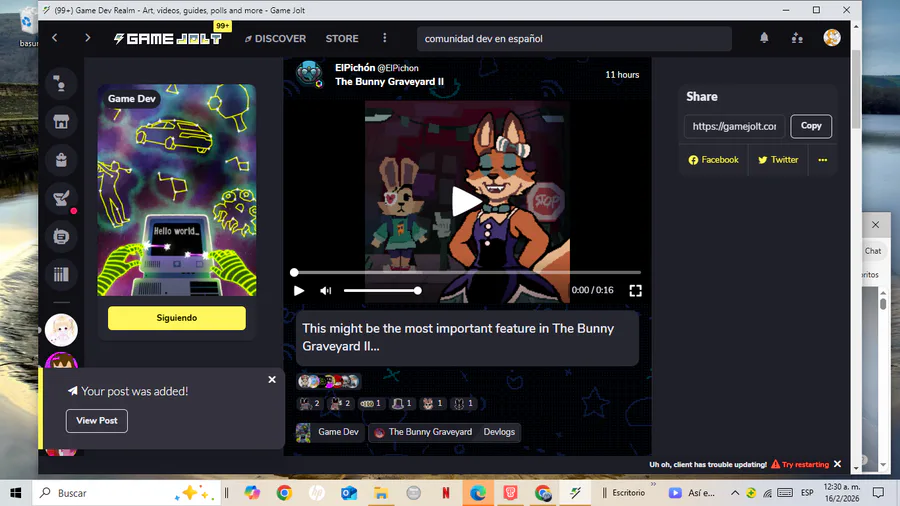Click the hat reaction sticker with count 1
The image size is (900, 506).
click(x=402, y=404)
